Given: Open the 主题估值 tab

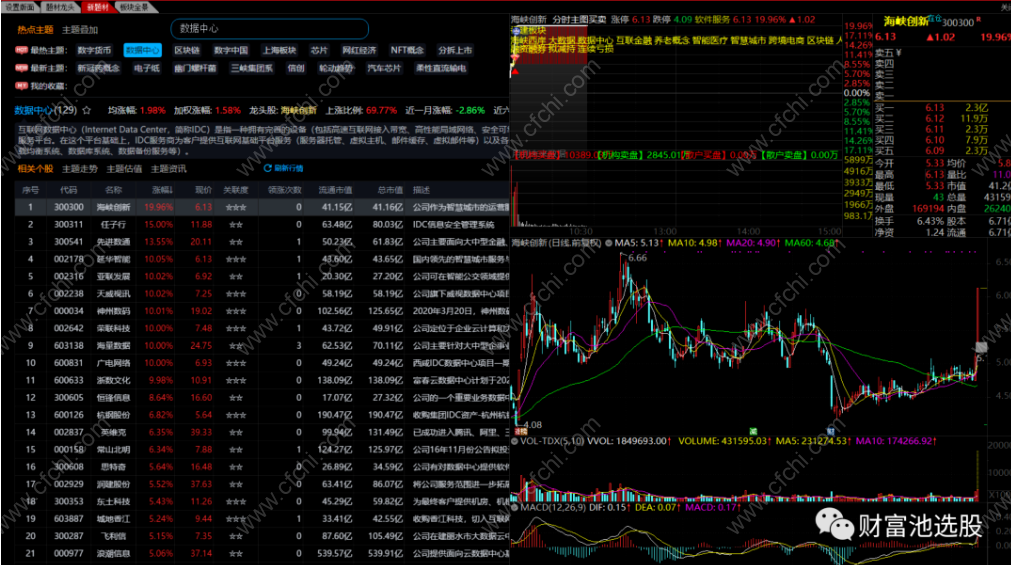Looking at the screenshot, I should pos(124,169).
